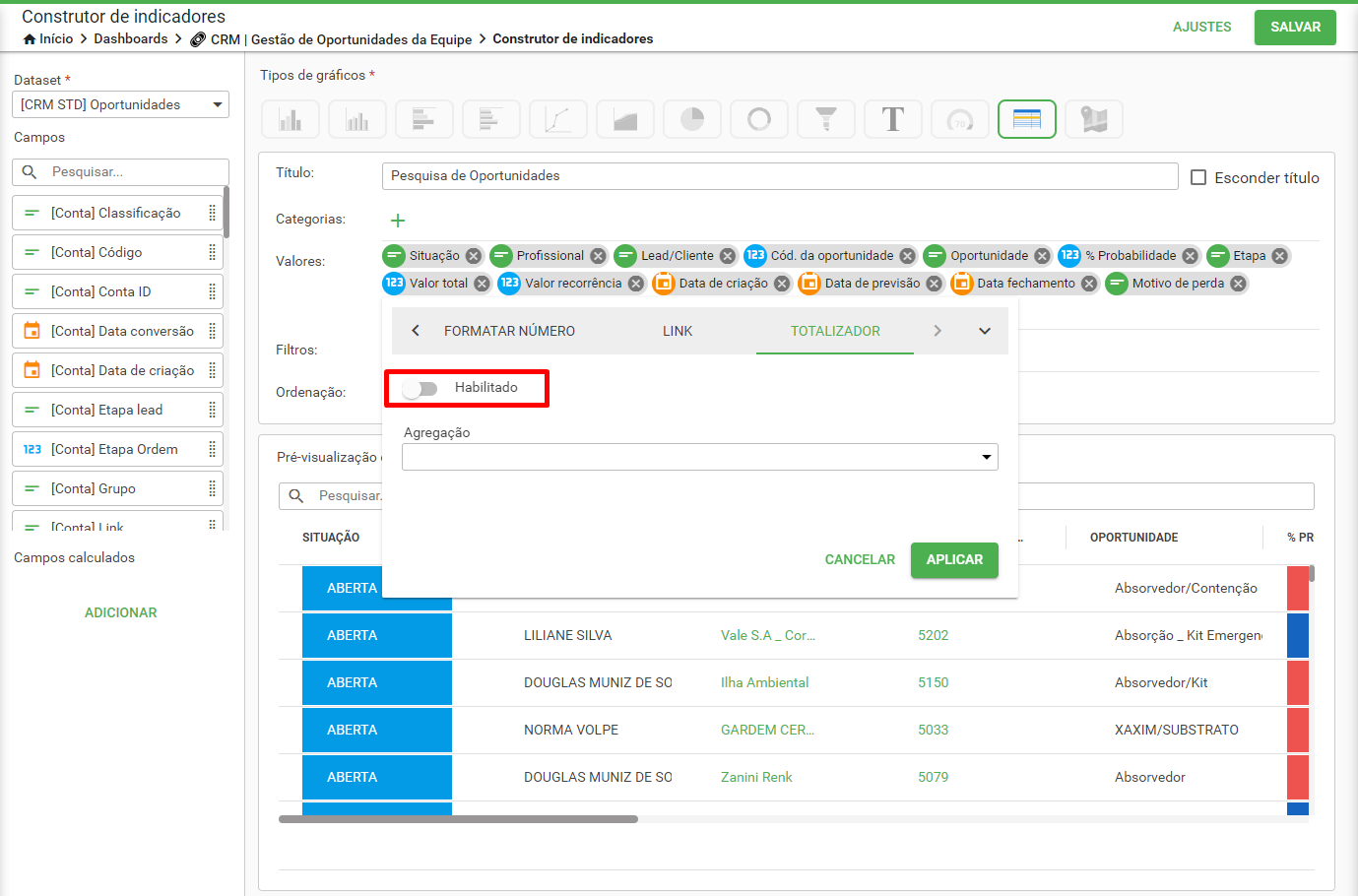Click the Título input field
This screenshot has height=896, width=1358.
[780, 175]
